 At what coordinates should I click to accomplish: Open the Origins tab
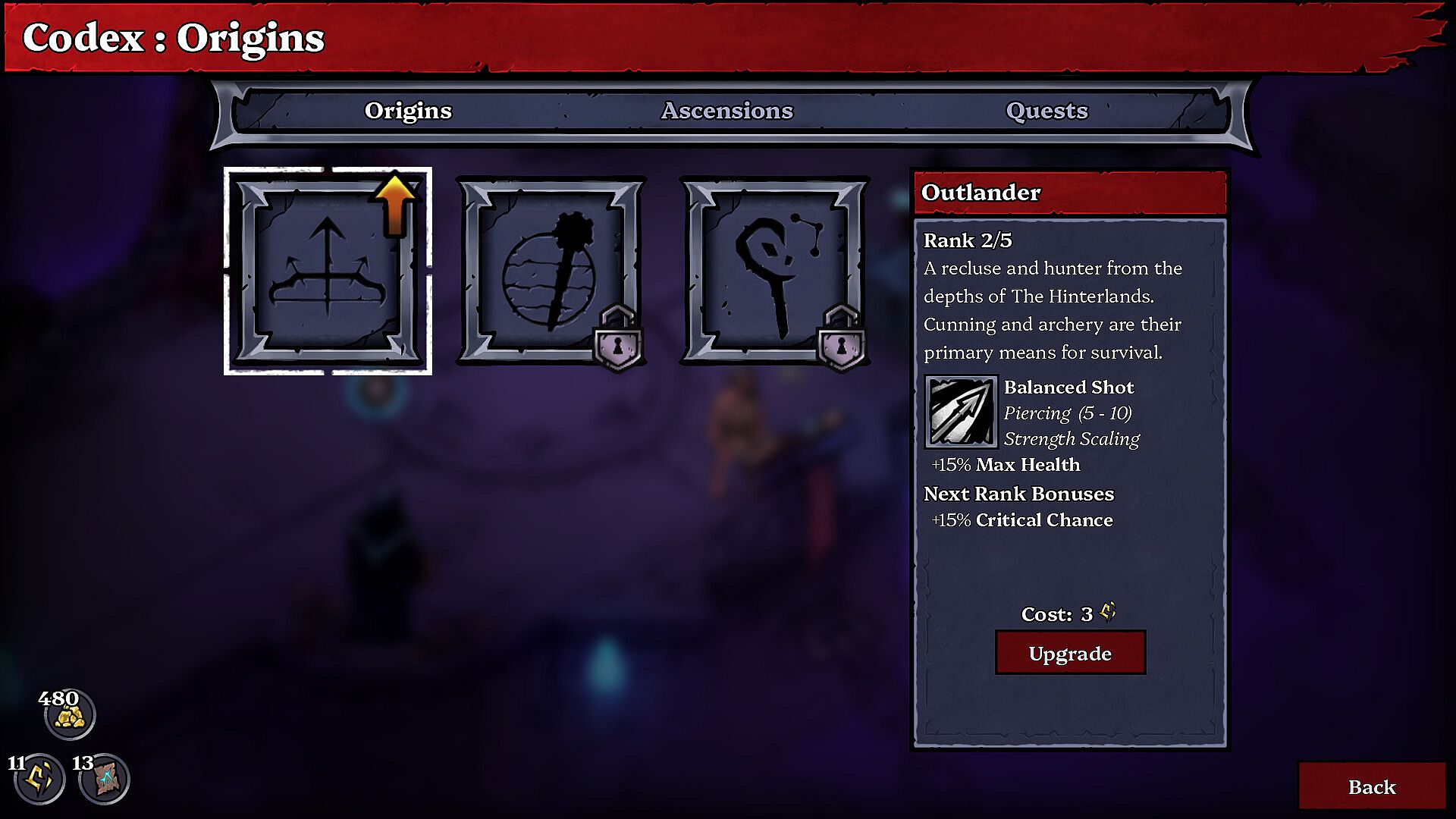pyautogui.click(x=408, y=111)
